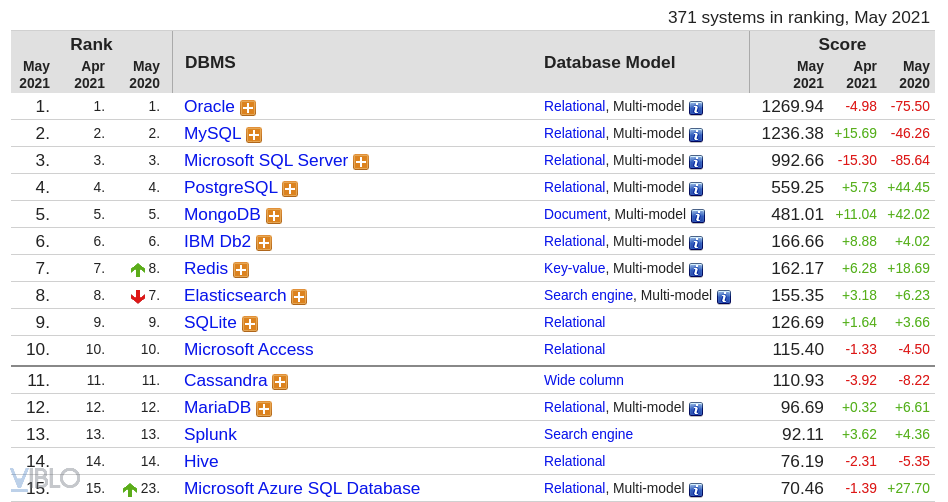Click the orange plus icon beside MySQL
This screenshot has width=948, height=502.
[x=254, y=135]
